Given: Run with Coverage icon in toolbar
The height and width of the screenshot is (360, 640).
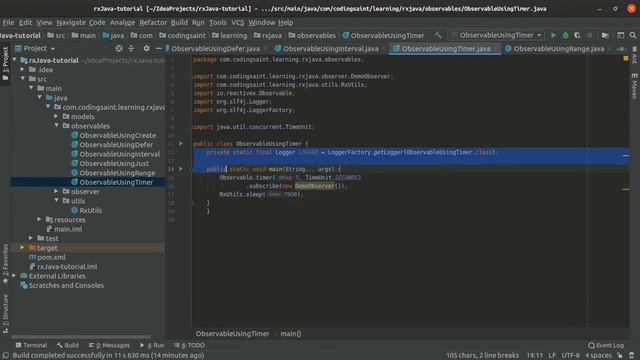Looking at the screenshot, I should click(x=577, y=36).
